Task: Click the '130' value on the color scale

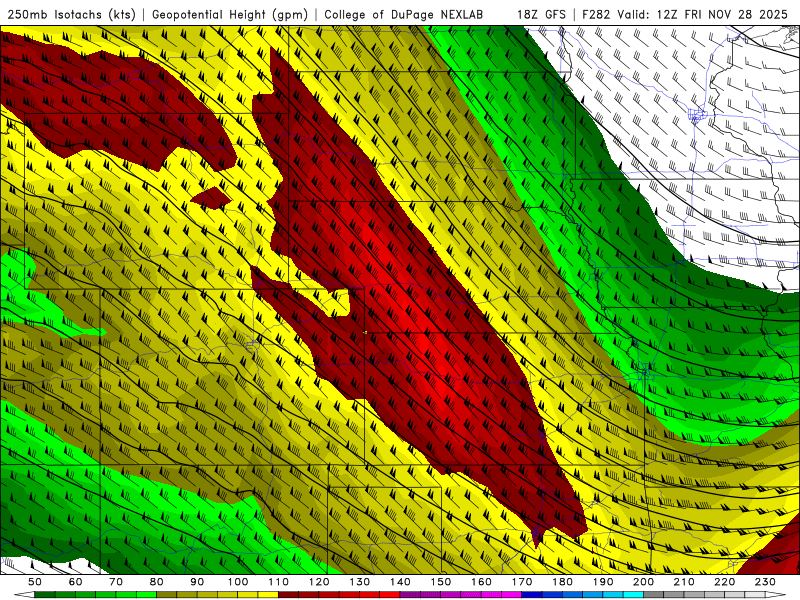Action: pos(360,582)
